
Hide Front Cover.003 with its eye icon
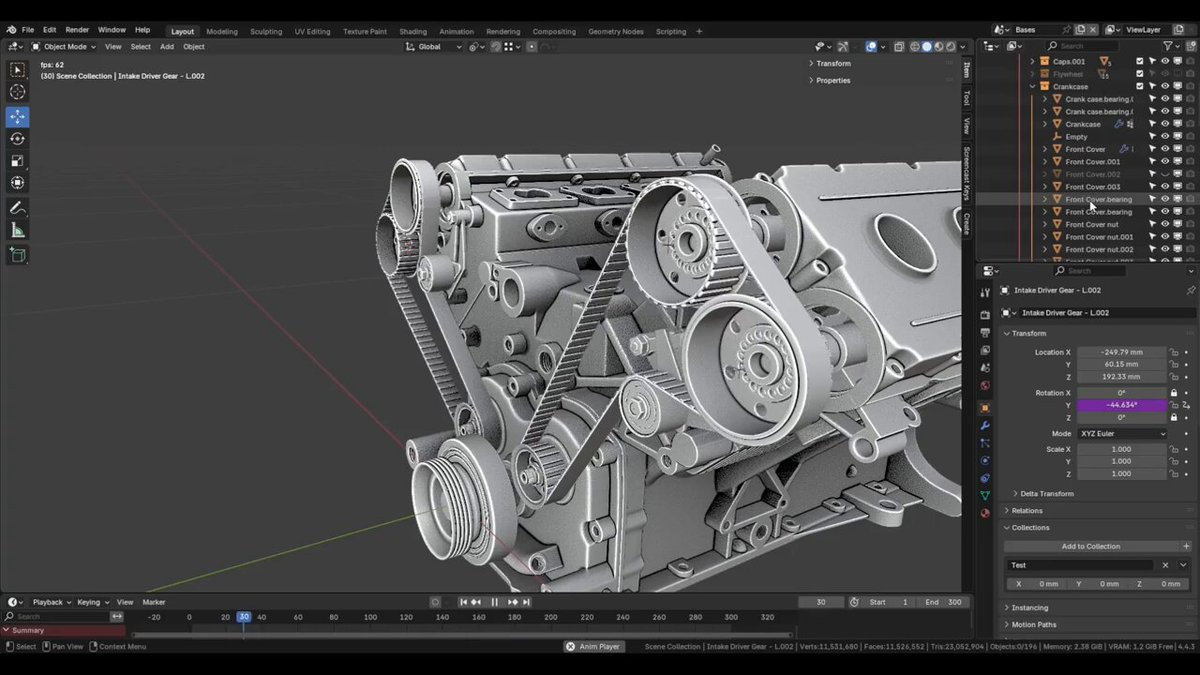pos(1165,186)
